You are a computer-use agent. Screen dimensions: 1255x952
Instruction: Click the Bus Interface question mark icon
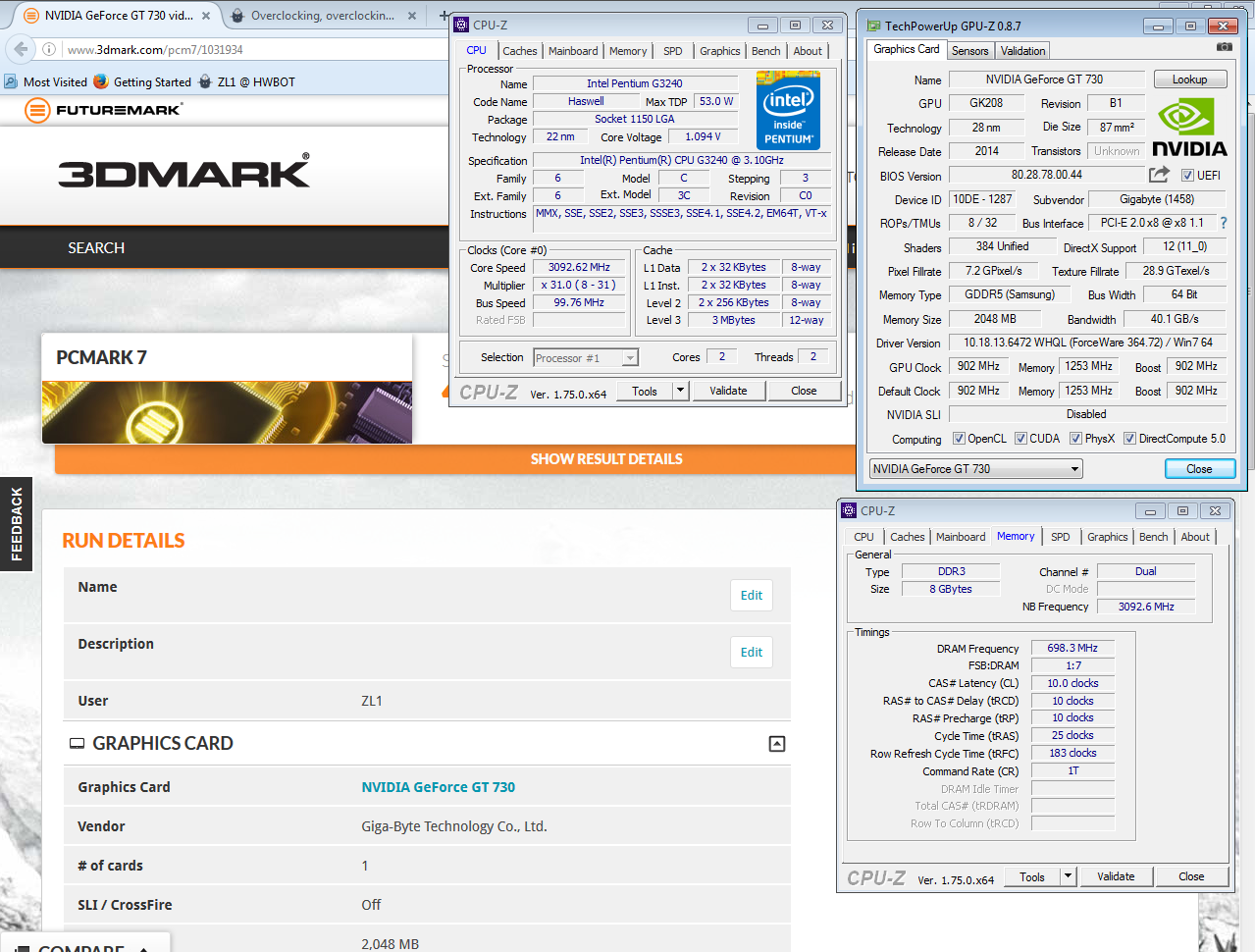[x=1224, y=223]
